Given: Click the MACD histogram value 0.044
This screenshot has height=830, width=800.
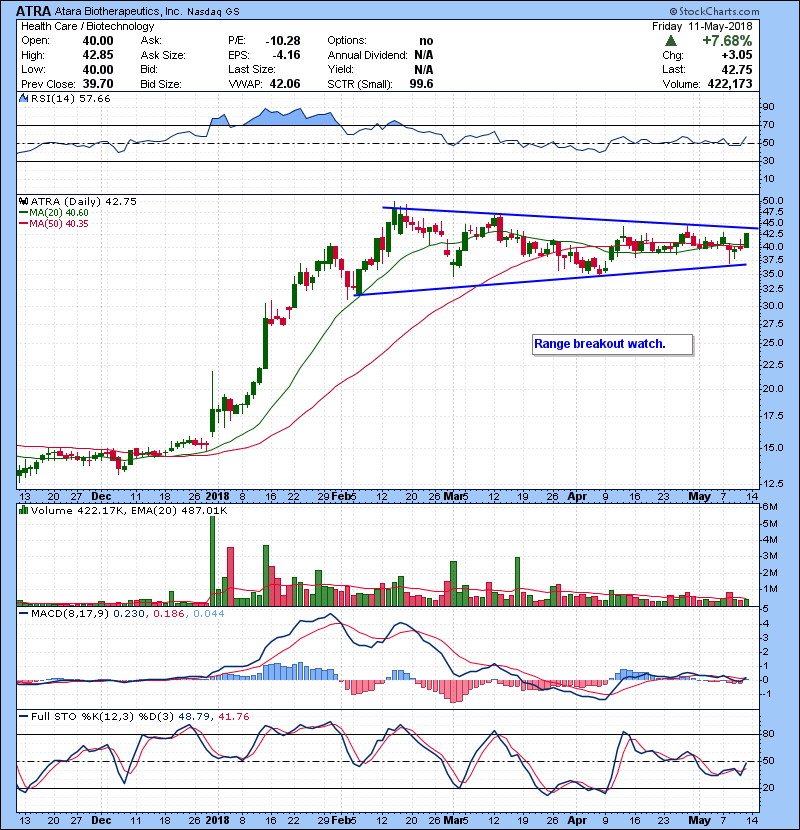Looking at the screenshot, I should pos(209,614).
